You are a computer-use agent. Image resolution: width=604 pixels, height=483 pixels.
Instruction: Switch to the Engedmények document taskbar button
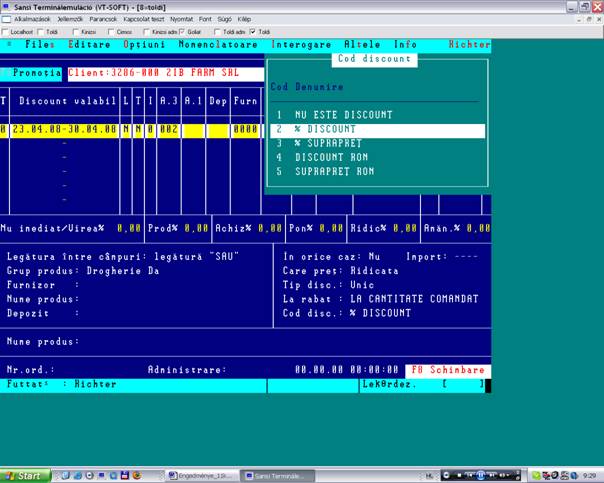click(202, 476)
